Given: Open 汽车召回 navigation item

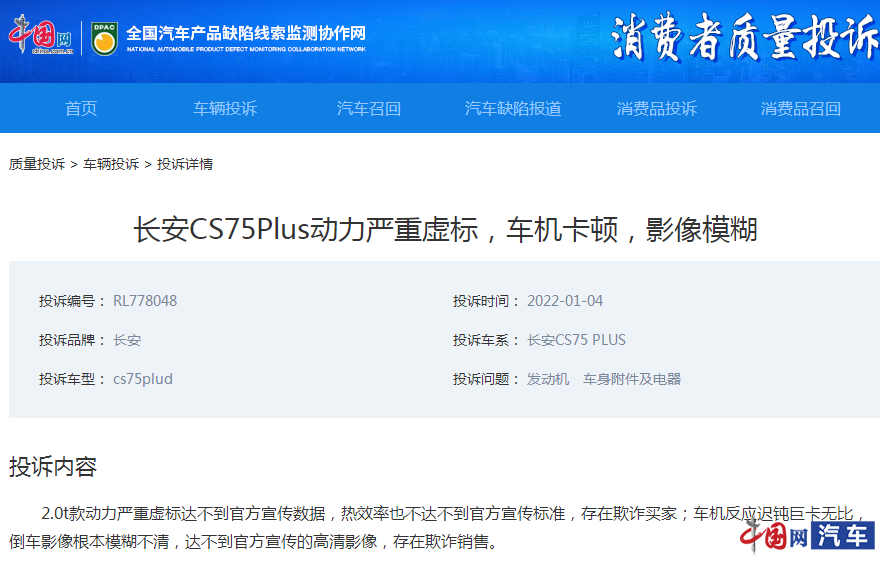Looking at the screenshot, I should (369, 108).
